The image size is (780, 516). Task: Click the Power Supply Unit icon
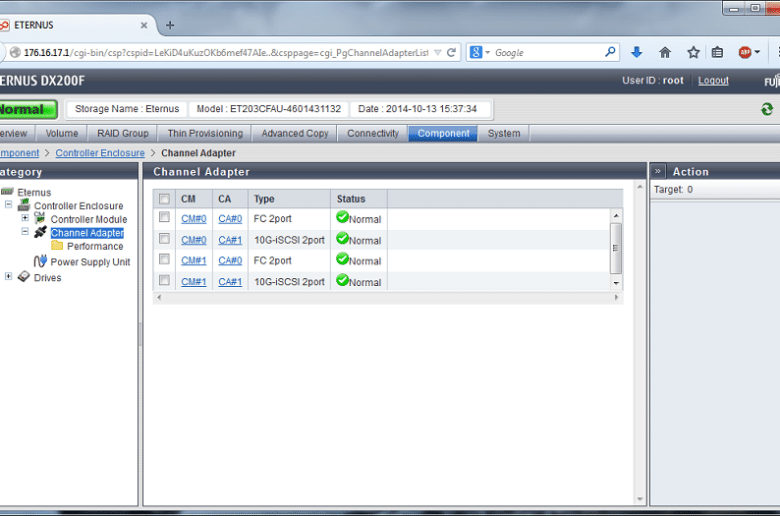tap(40, 261)
